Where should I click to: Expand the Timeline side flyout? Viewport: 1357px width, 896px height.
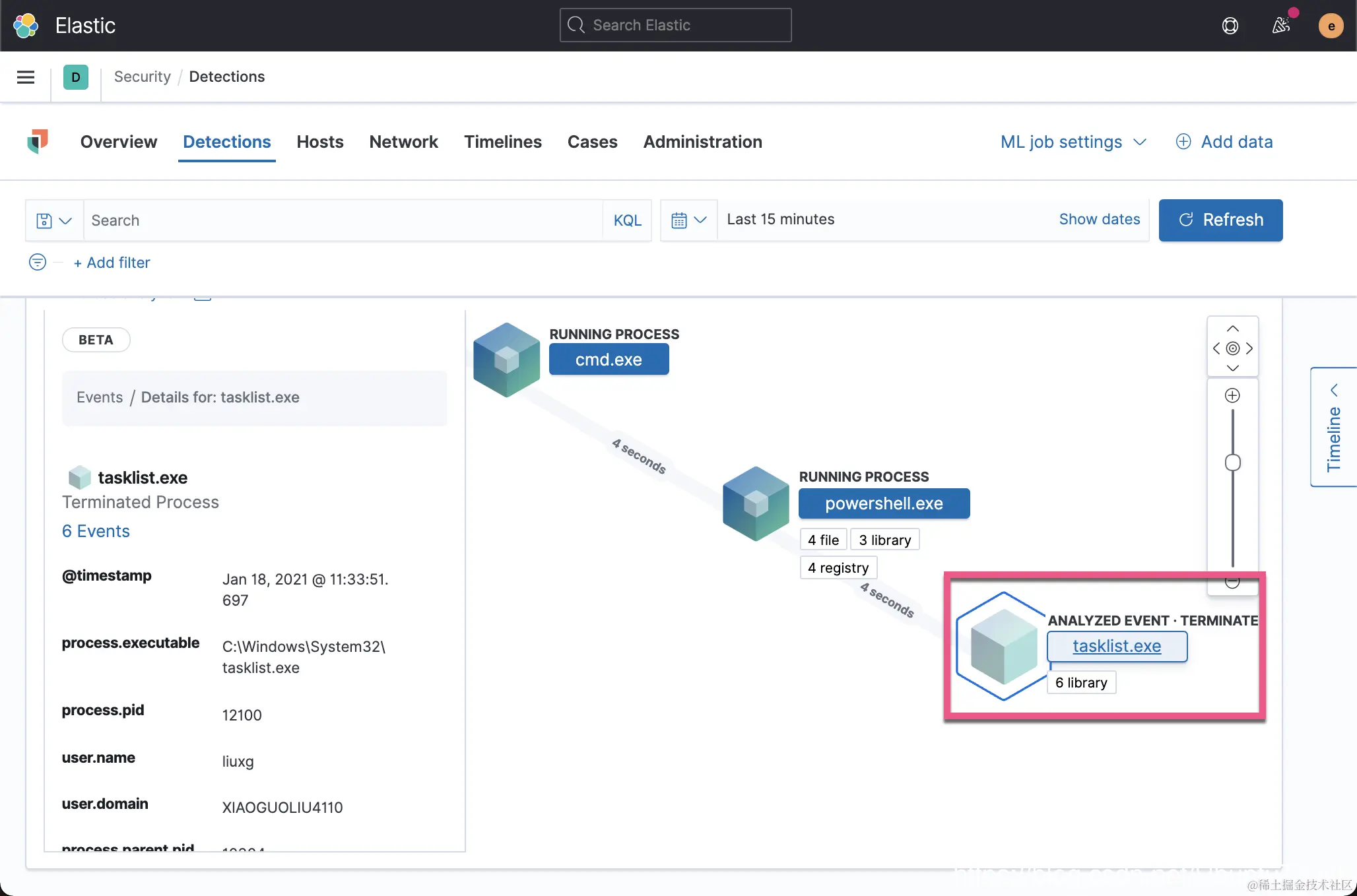(x=1334, y=427)
